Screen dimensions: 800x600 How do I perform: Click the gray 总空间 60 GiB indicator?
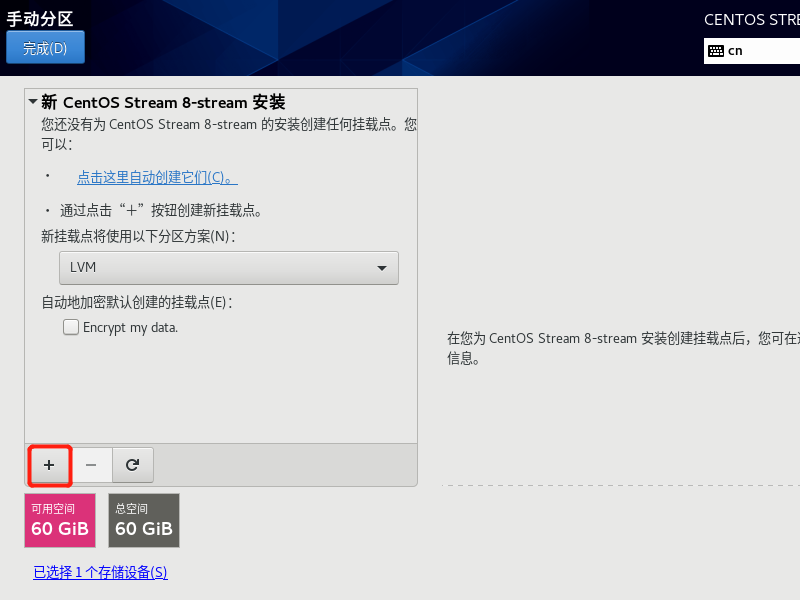(x=143, y=520)
